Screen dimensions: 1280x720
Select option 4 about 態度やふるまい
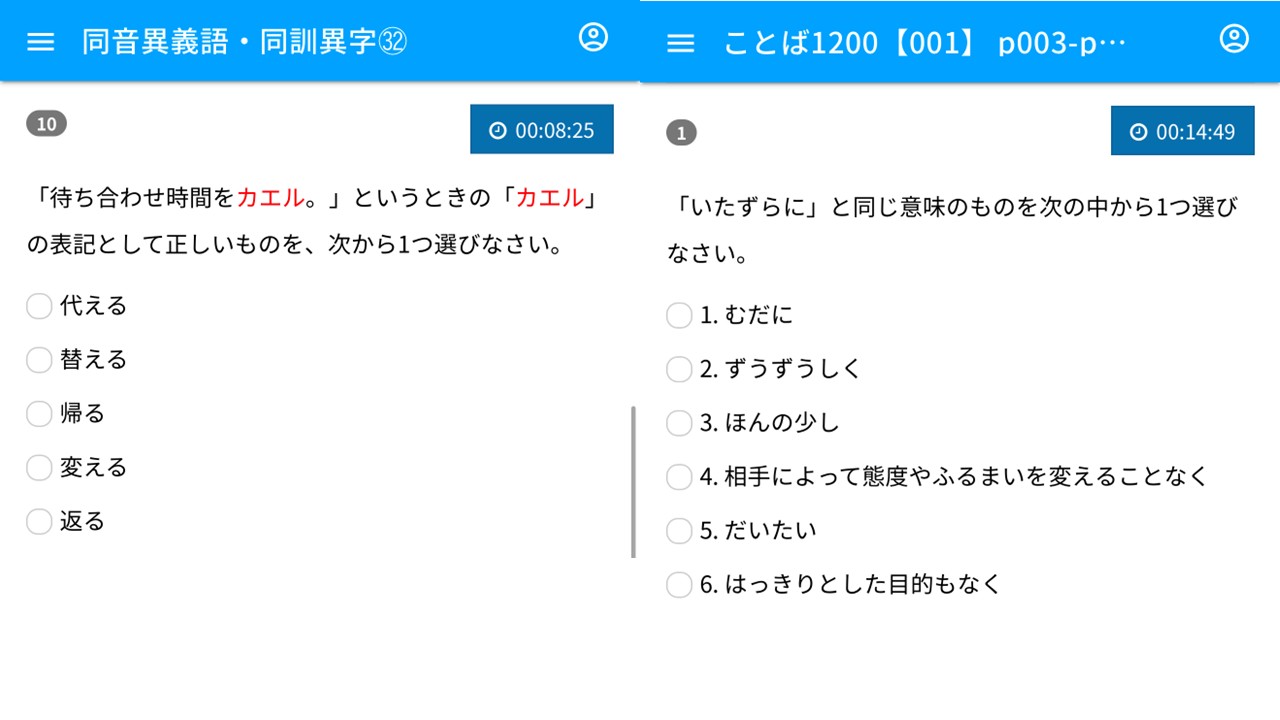[679, 478]
